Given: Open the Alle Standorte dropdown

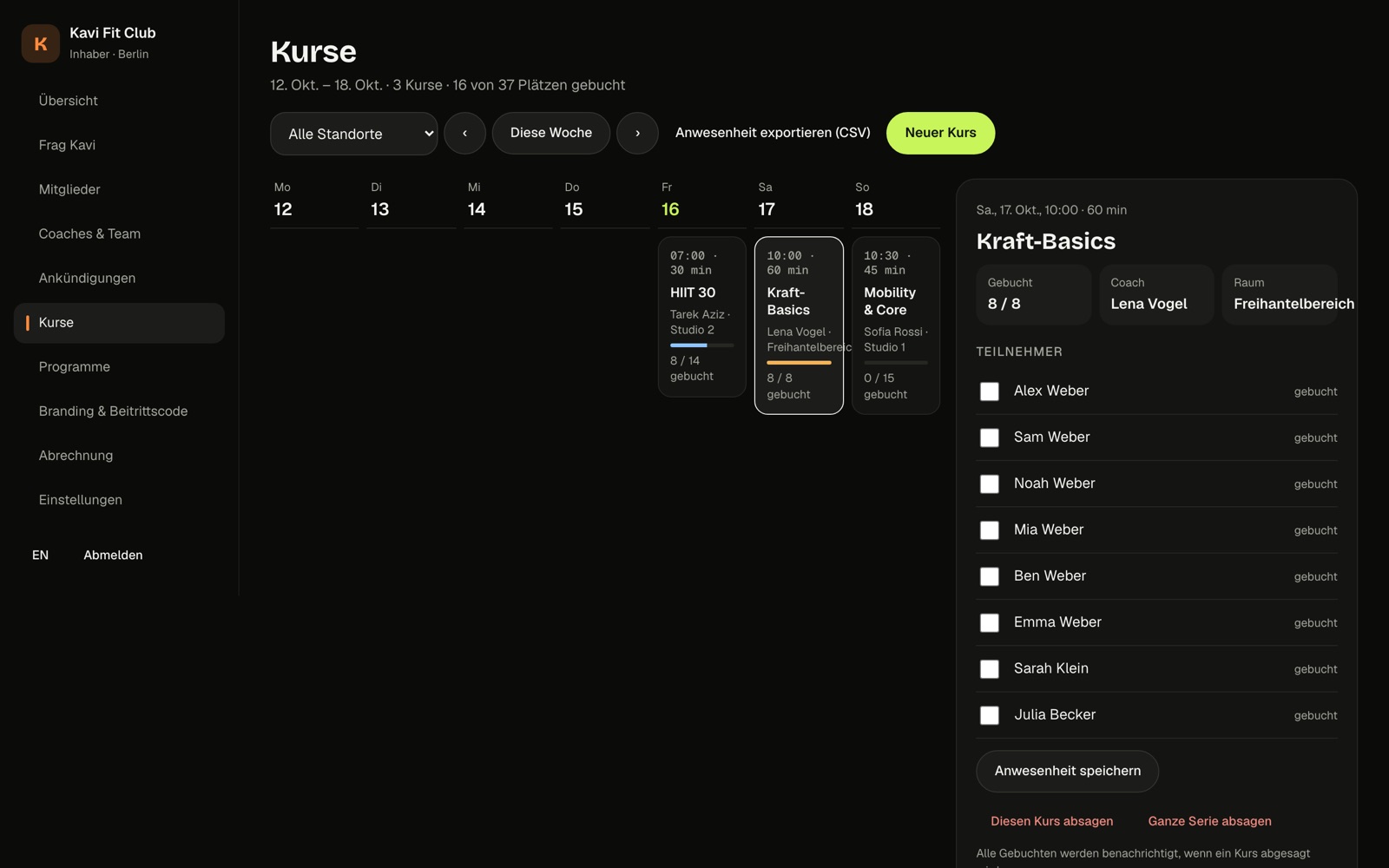Looking at the screenshot, I should [353, 134].
